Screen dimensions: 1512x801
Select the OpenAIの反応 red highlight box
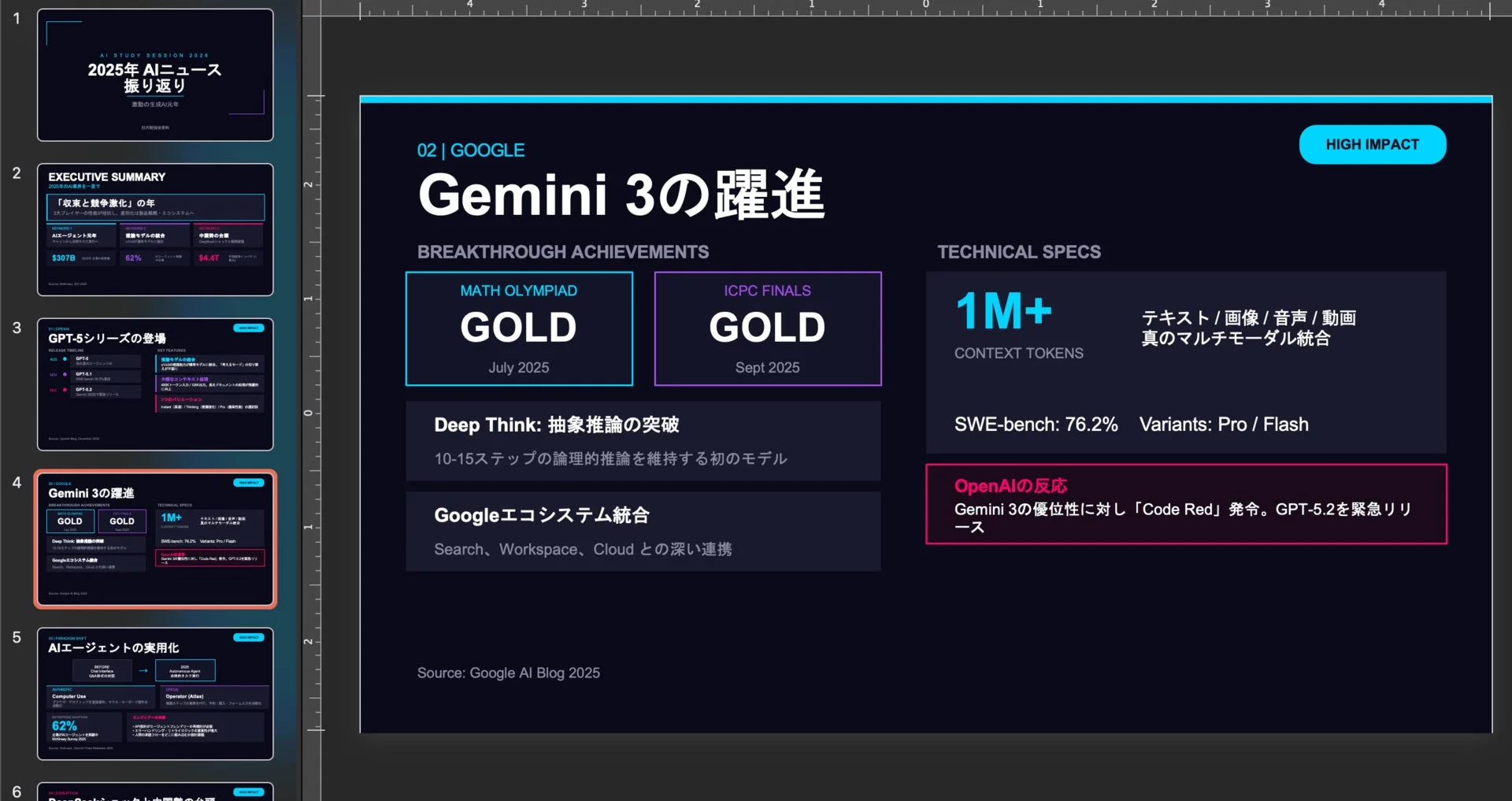[1186, 504]
